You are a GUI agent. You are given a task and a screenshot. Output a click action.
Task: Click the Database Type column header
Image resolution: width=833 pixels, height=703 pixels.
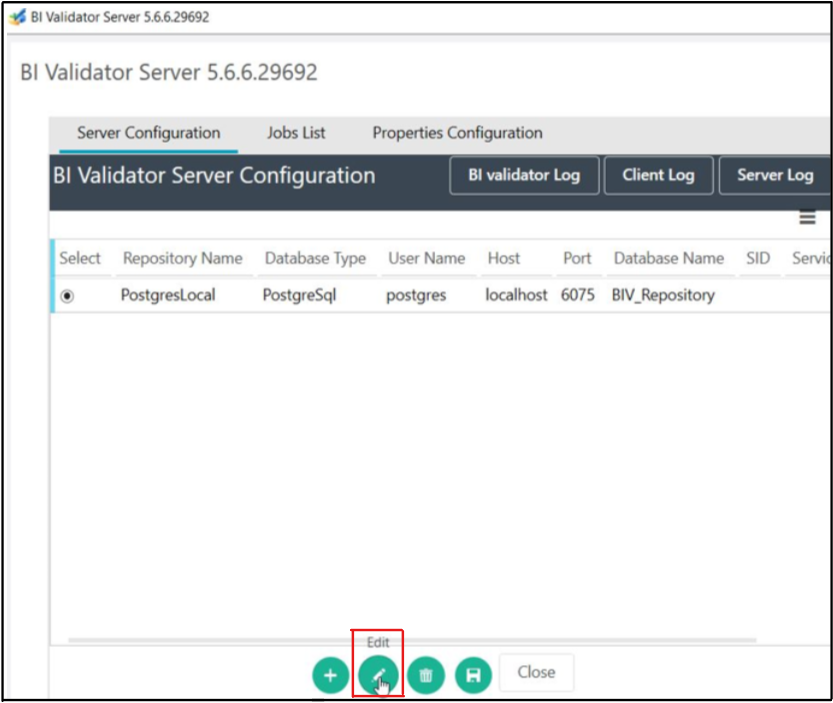[315, 258]
